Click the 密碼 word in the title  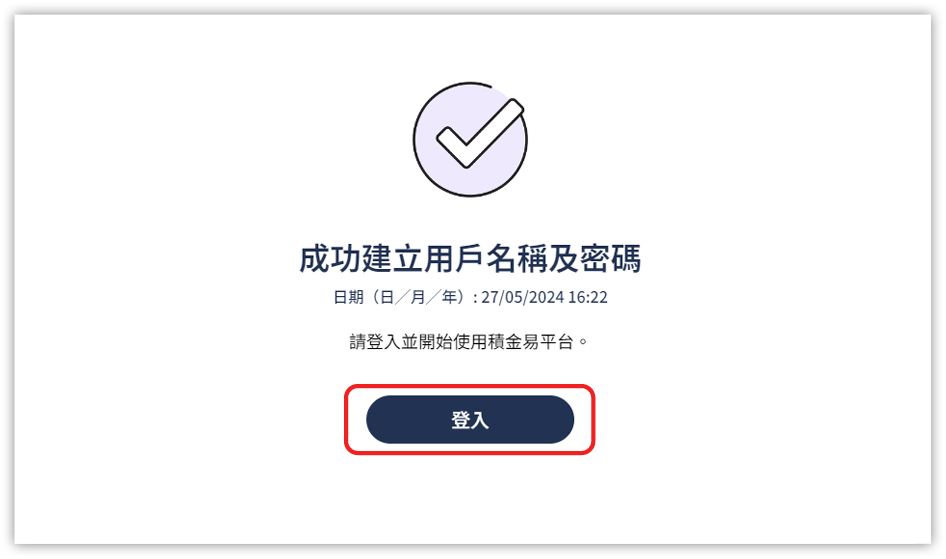point(610,259)
